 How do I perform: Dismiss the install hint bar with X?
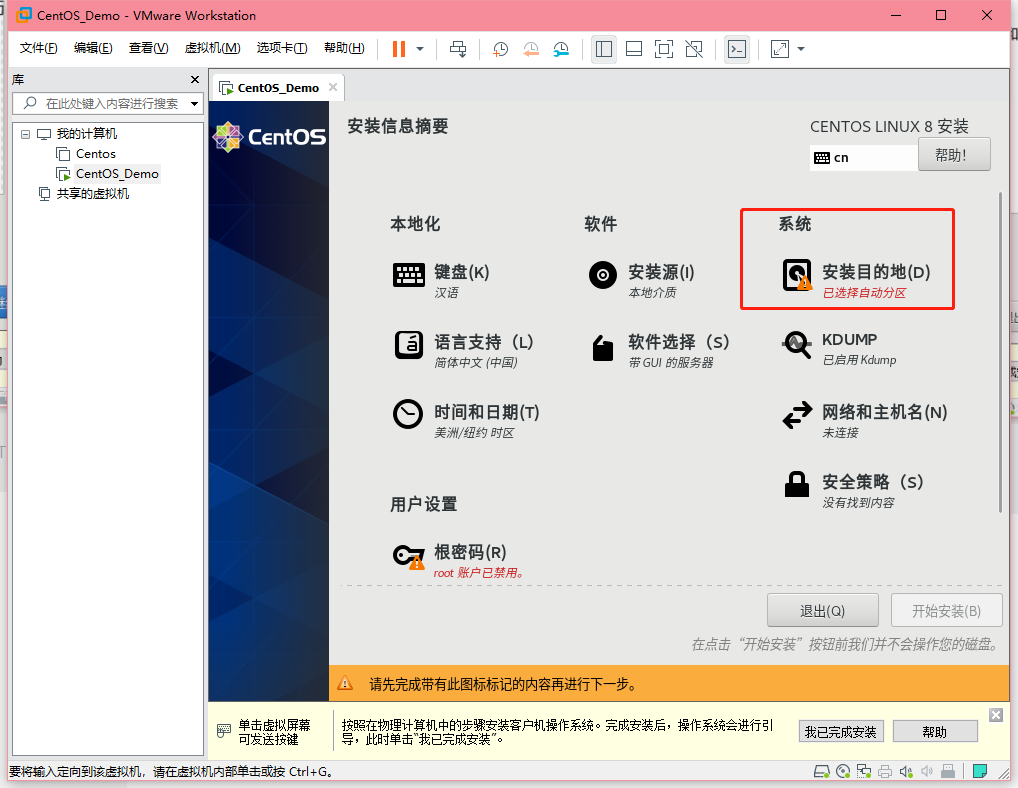click(x=996, y=715)
